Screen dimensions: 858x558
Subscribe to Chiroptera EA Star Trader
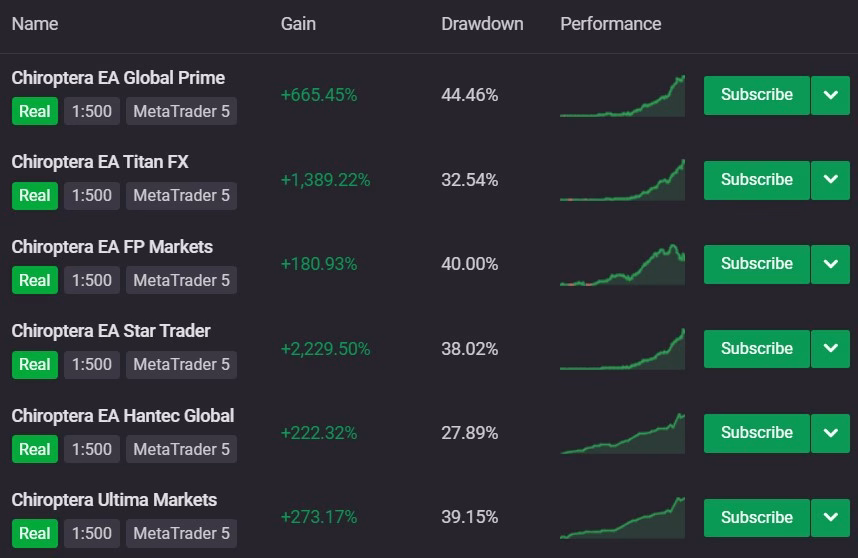pyautogui.click(x=756, y=348)
